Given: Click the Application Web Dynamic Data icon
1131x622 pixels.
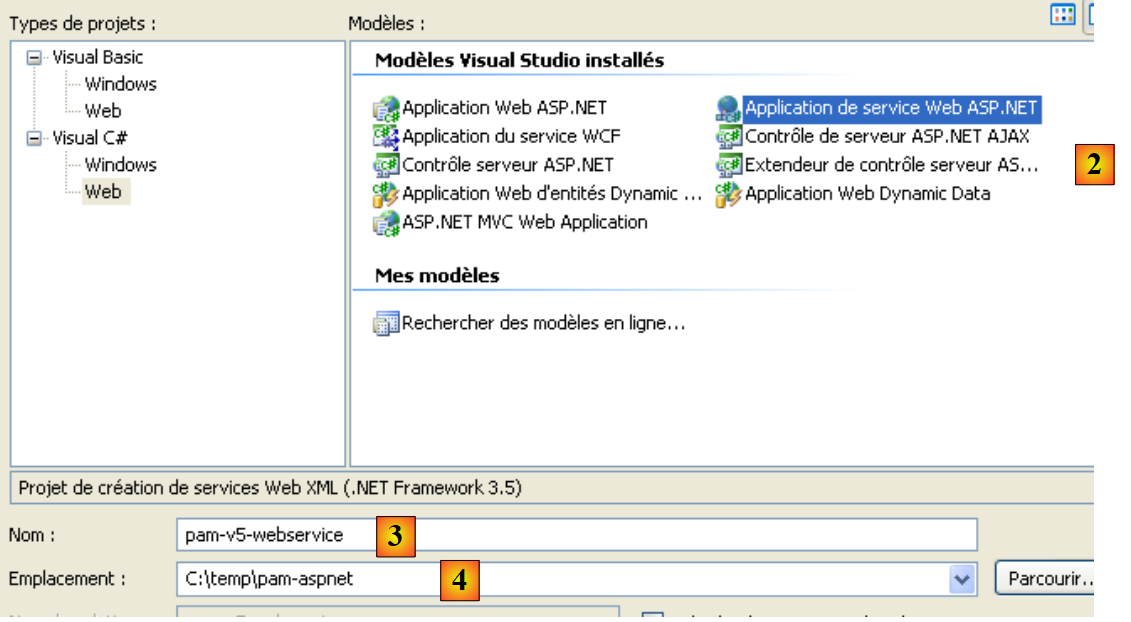Looking at the screenshot, I should [729, 194].
